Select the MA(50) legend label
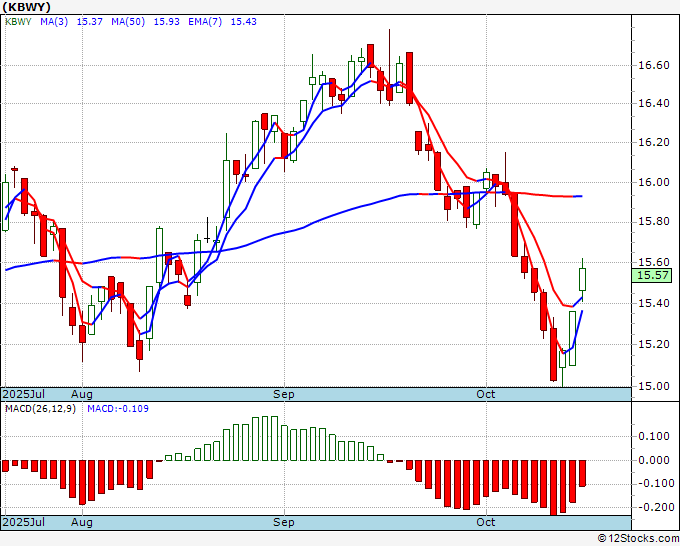The image size is (680, 546). [x=128, y=22]
